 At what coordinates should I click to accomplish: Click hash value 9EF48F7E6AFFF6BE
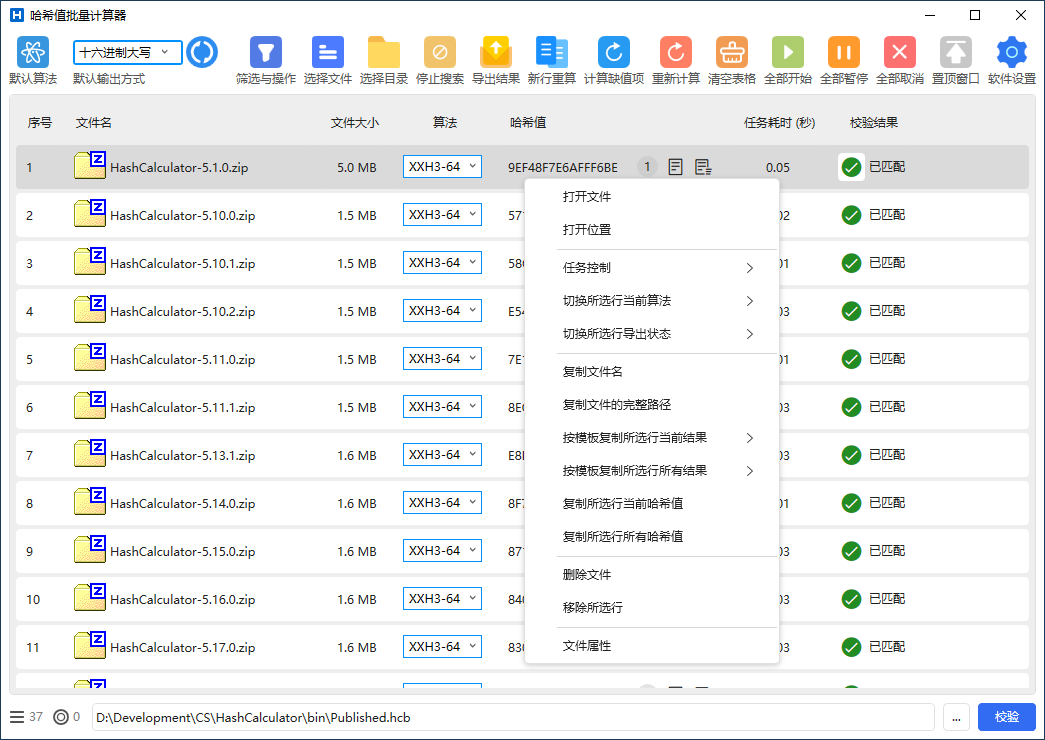tap(562, 167)
